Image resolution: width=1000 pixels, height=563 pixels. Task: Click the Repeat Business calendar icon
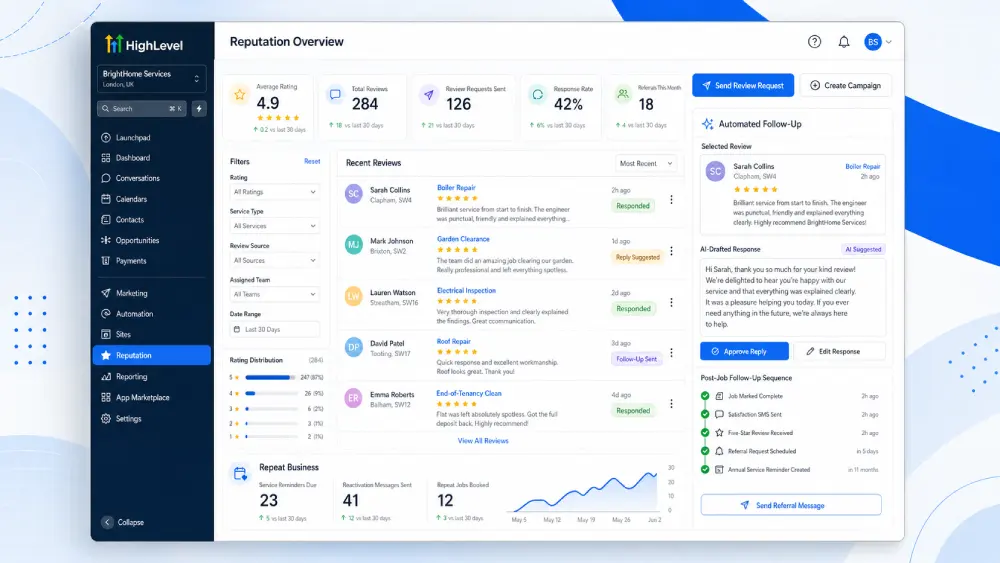click(240, 473)
